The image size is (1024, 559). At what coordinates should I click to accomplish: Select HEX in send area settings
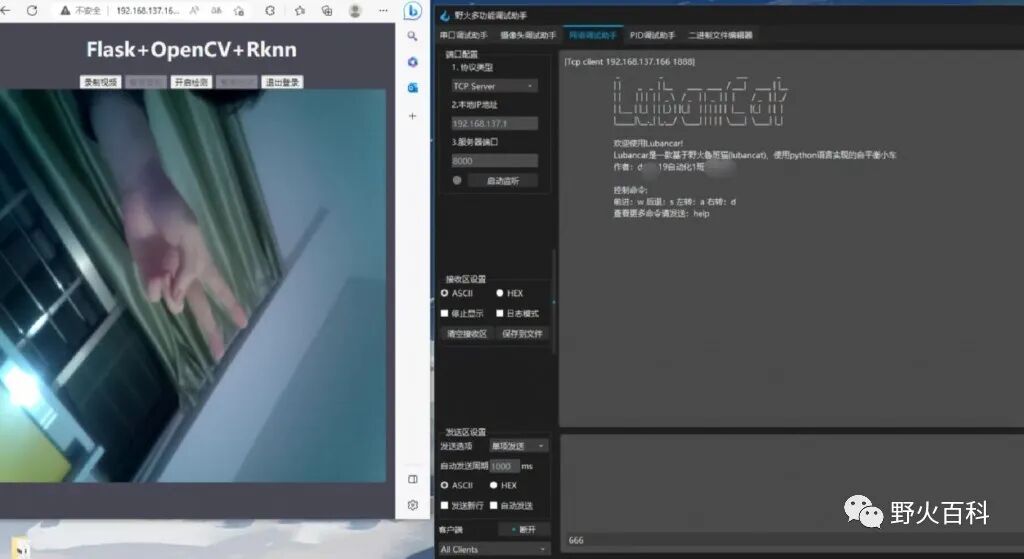(x=504, y=485)
